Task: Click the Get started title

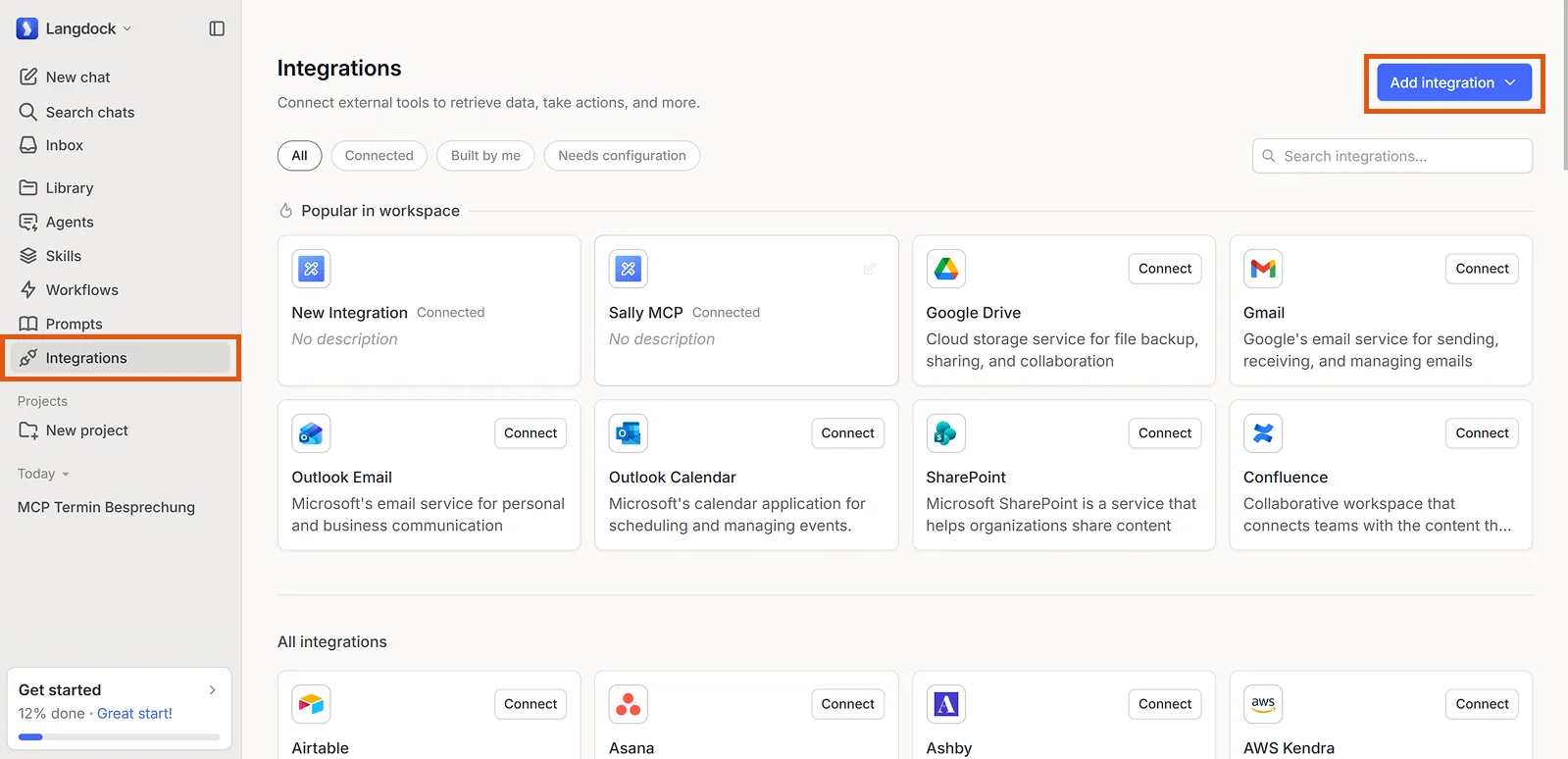Action: [60, 690]
